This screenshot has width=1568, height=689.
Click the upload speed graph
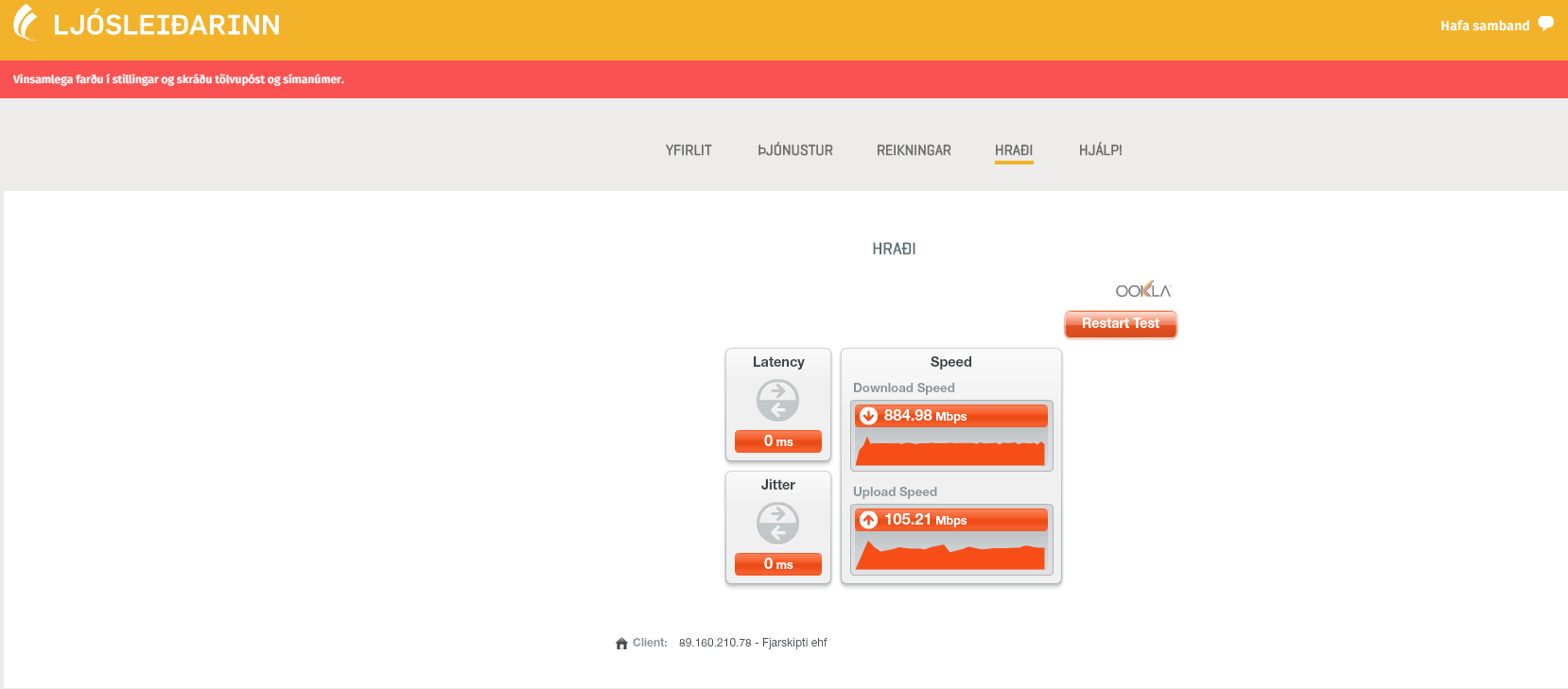point(950,555)
